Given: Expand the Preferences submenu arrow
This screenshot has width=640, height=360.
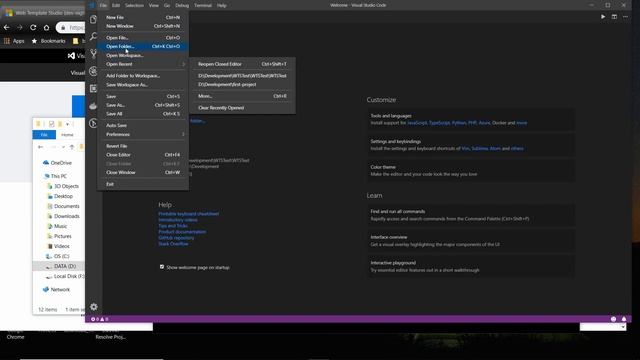Looking at the screenshot, I should (x=183, y=134).
